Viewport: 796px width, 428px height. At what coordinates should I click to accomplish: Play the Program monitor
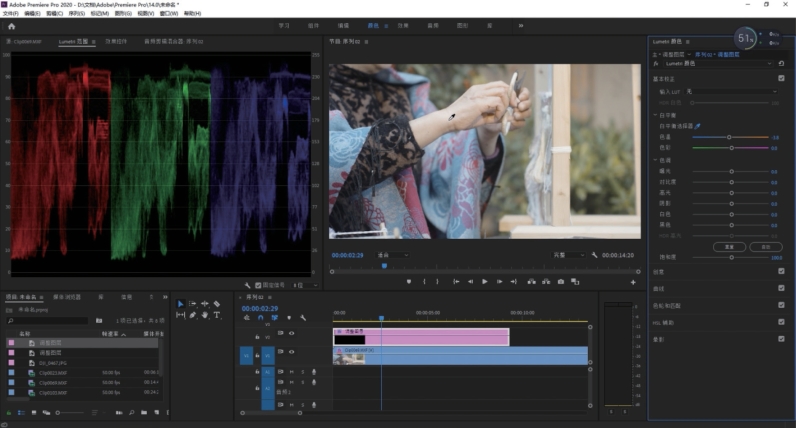[485, 282]
